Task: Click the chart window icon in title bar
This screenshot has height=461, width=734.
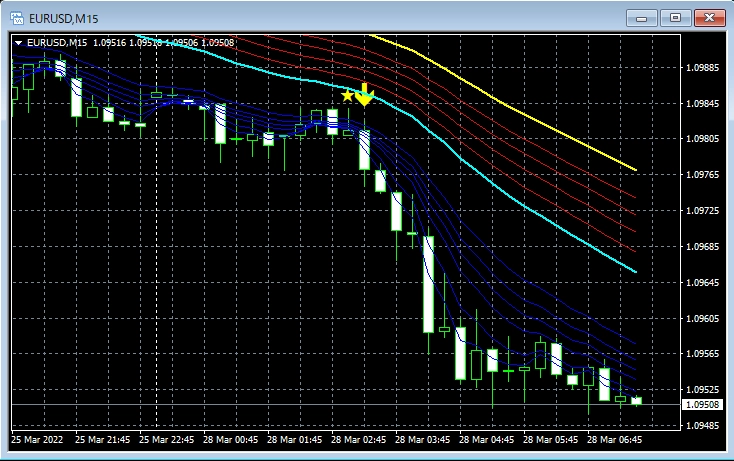Action: point(16,17)
